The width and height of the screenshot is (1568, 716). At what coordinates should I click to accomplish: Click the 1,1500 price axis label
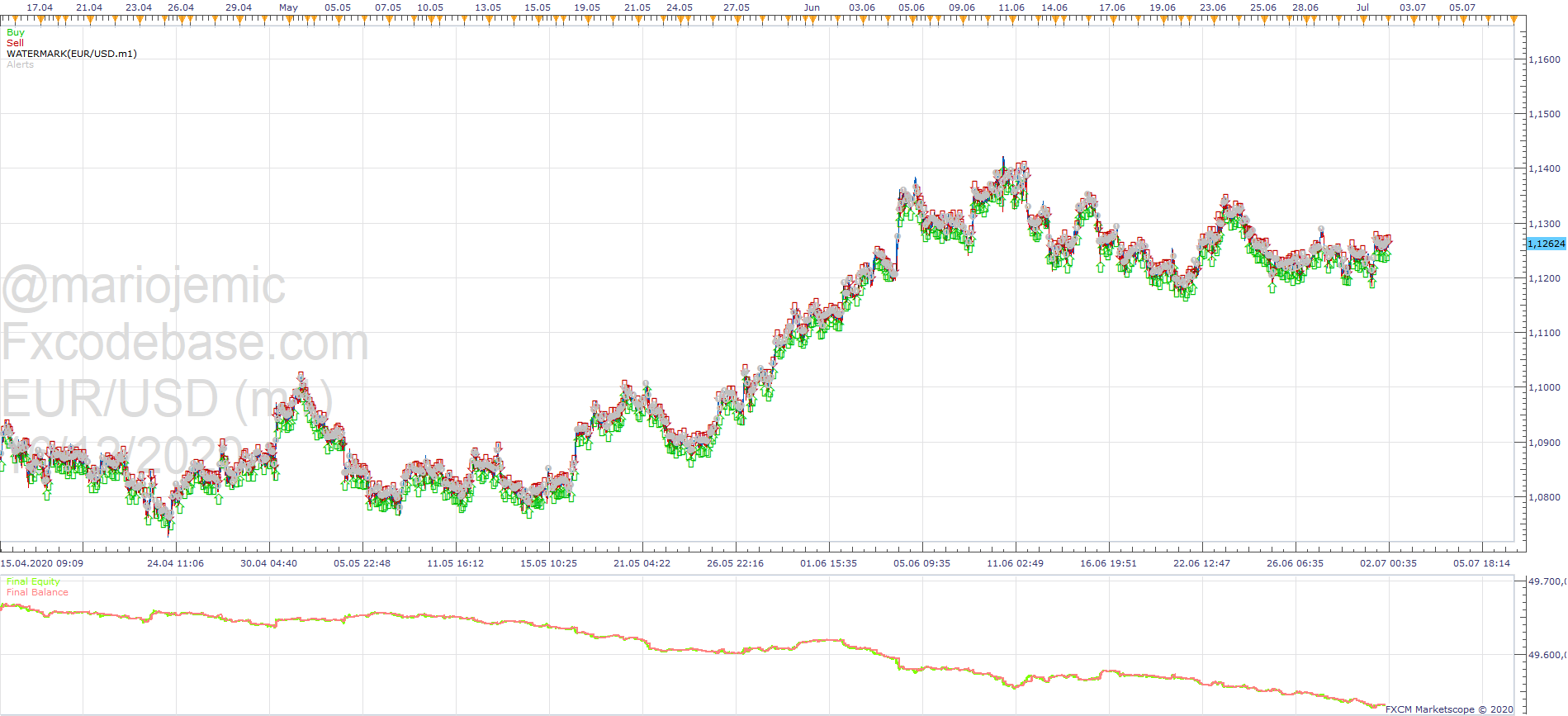pyautogui.click(x=1545, y=114)
